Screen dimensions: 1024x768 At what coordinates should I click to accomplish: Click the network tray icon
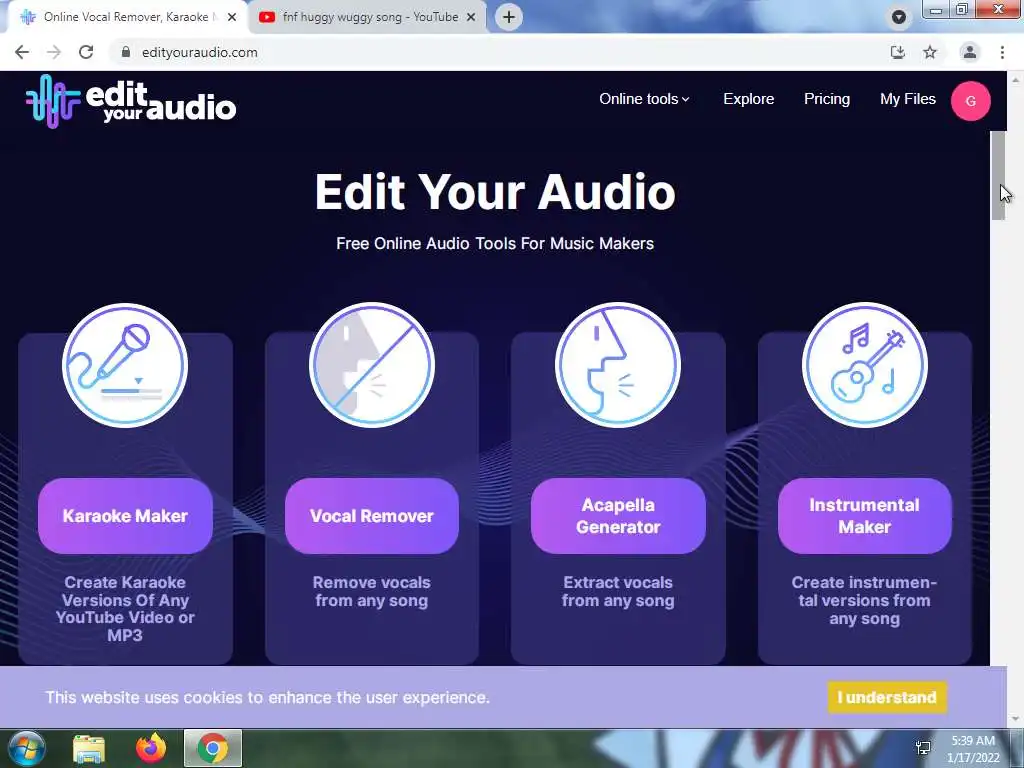coord(923,748)
